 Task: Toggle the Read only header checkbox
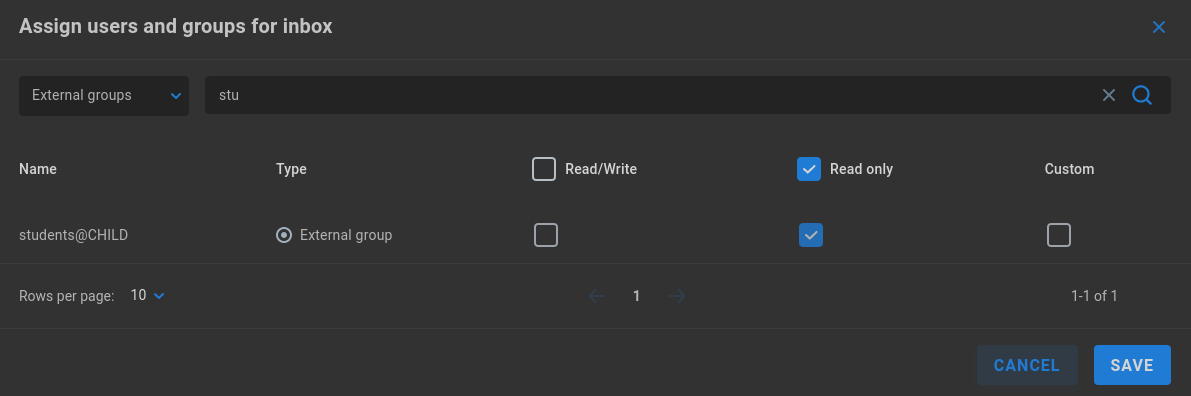(809, 169)
